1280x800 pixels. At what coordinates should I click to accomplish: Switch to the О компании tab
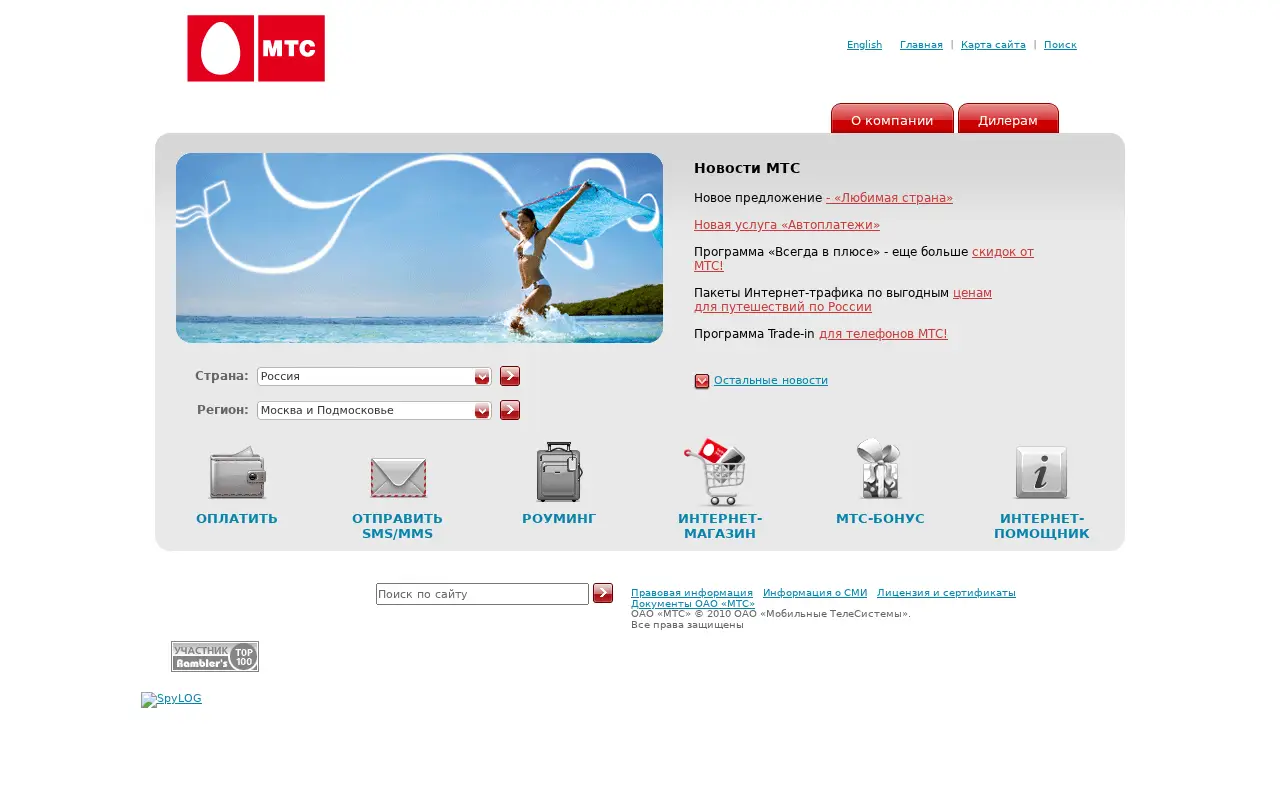[x=892, y=118]
